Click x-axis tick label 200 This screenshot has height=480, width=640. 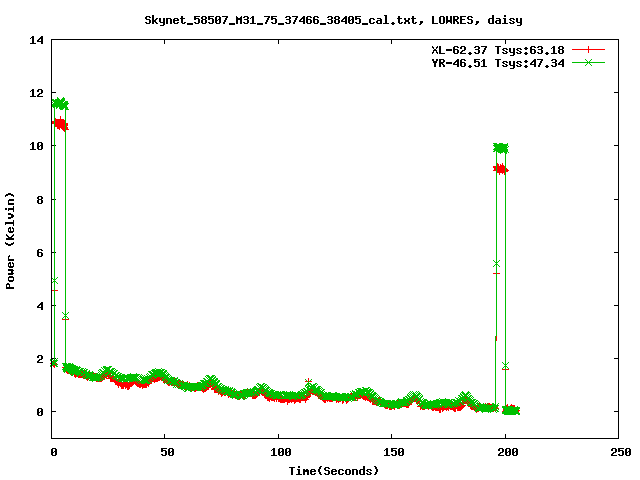508,452
